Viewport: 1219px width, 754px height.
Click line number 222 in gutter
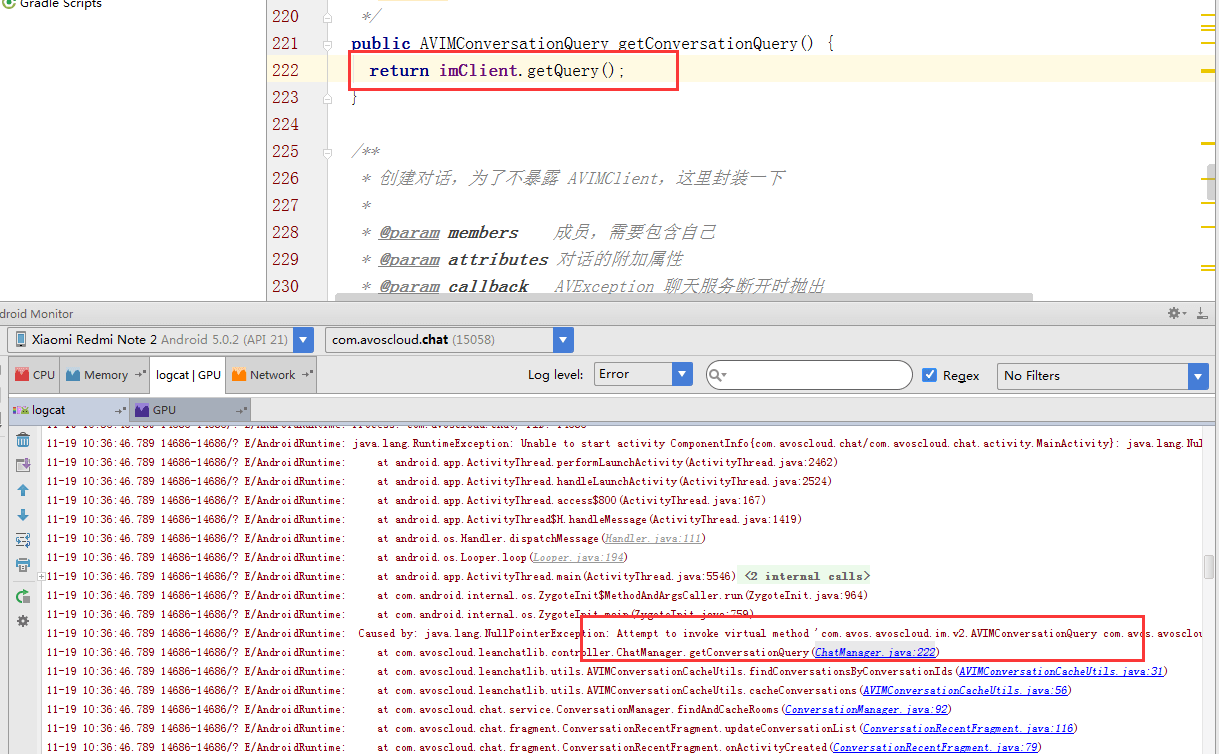click(285, 70)
